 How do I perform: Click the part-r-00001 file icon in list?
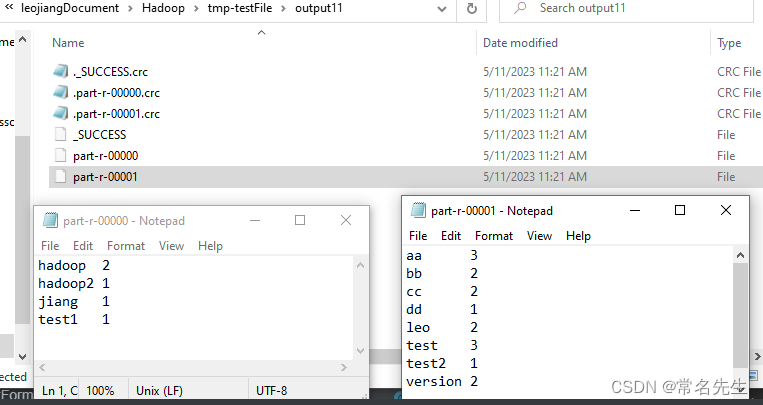60,177
